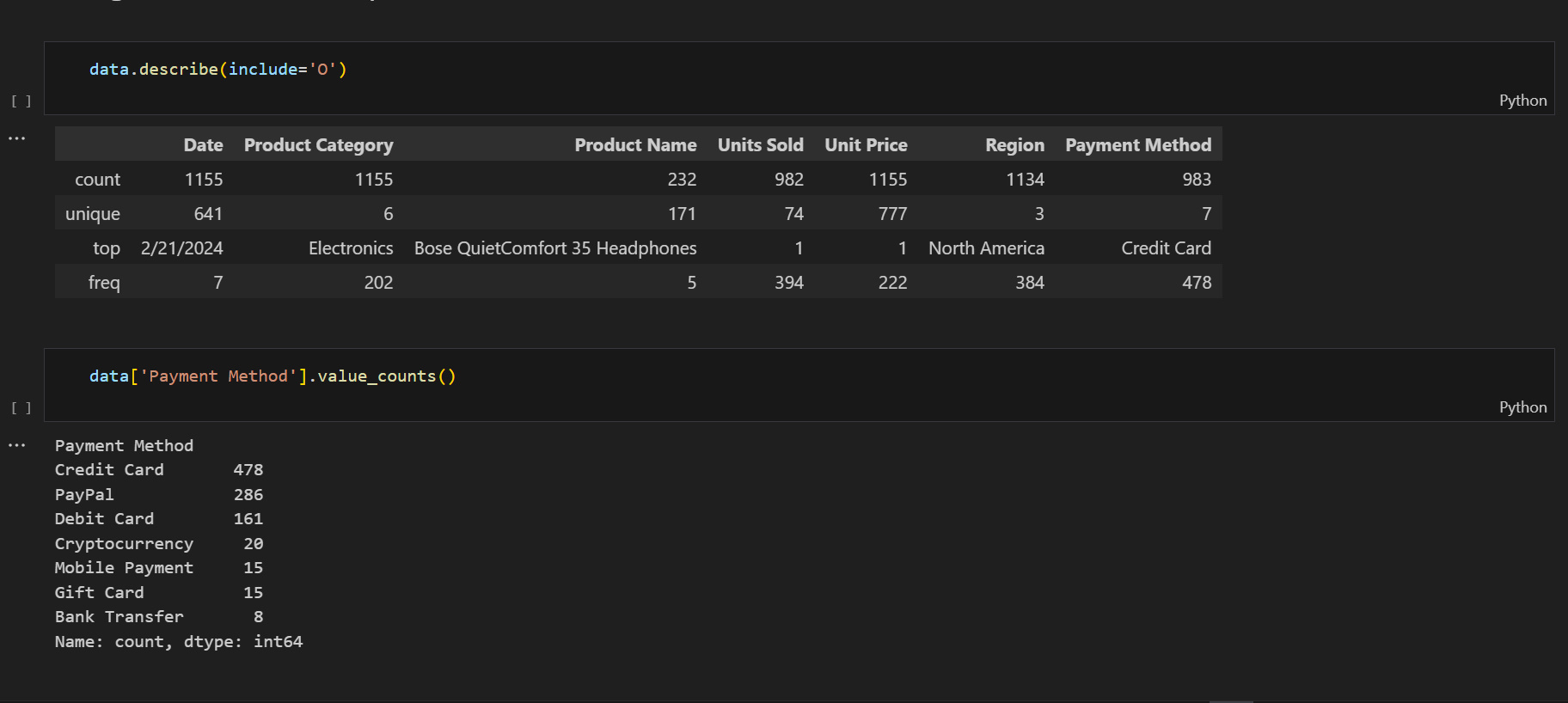Image resolution: width=1568 pixels, height=703 pixels.
Task: Click the Bose QuietComfort 35 Headphones cell
Action: (555, 248)
